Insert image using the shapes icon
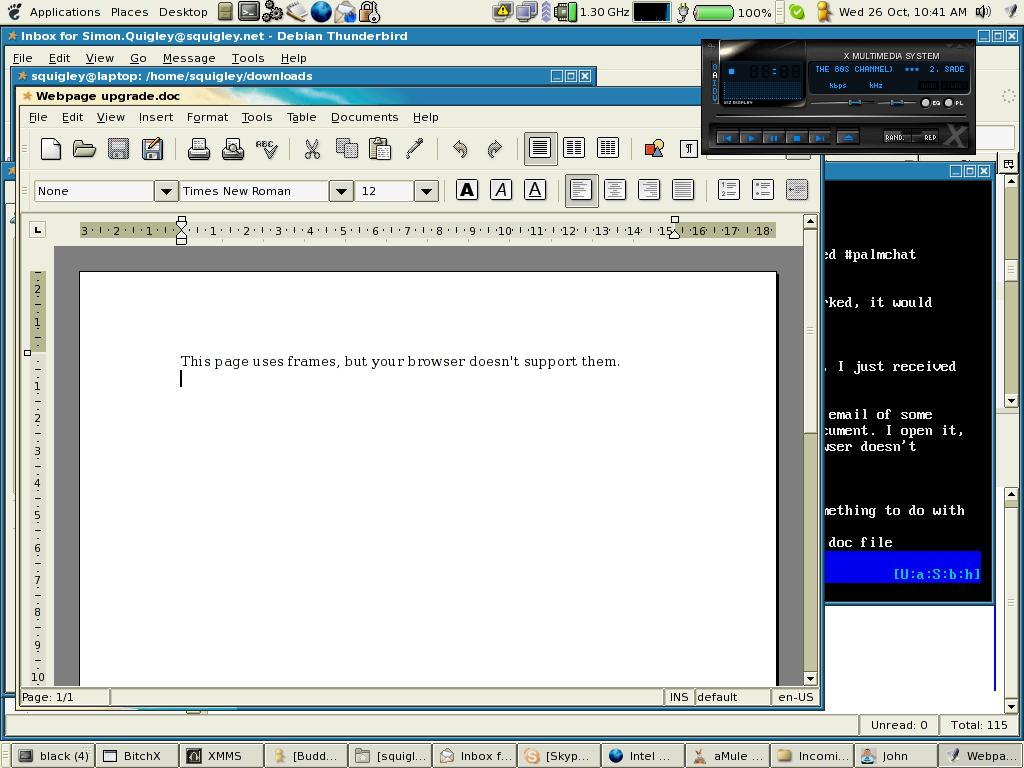The image size is (1024, 768). (x=654, y=149)
